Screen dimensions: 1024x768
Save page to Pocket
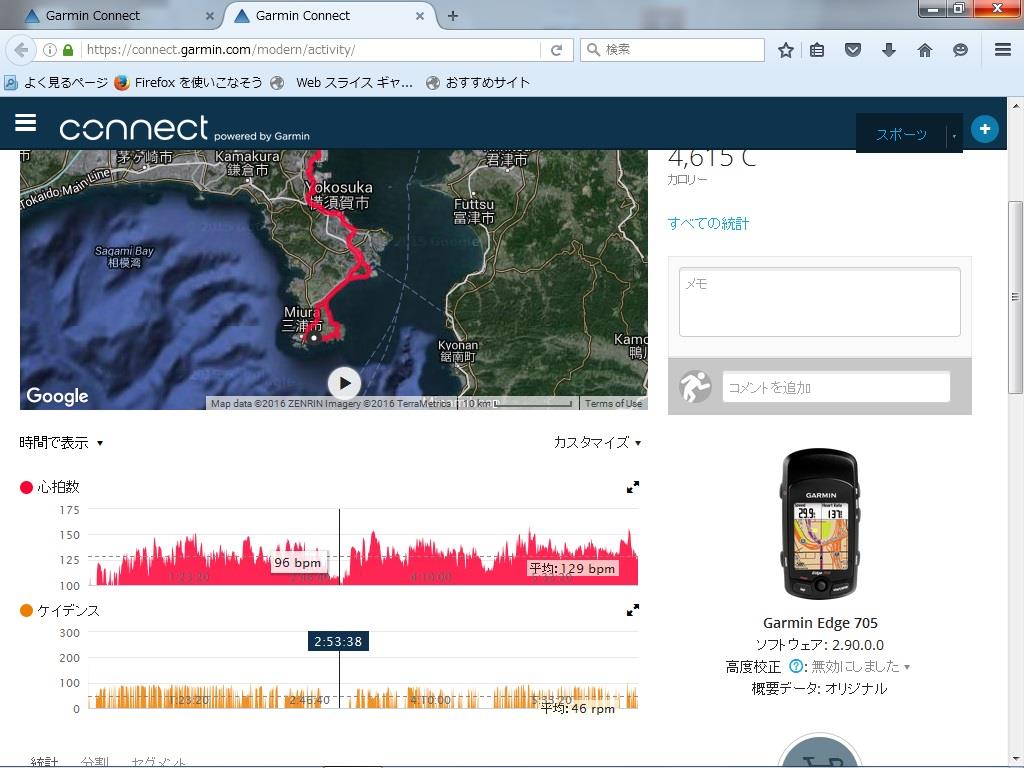852,50
